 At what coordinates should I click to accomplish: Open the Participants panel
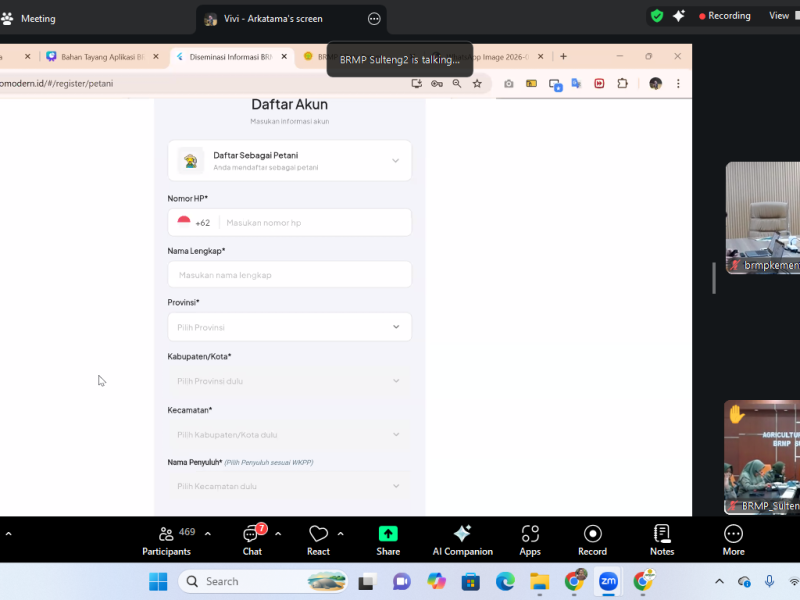pyautogui.click(x=167, y=539)
